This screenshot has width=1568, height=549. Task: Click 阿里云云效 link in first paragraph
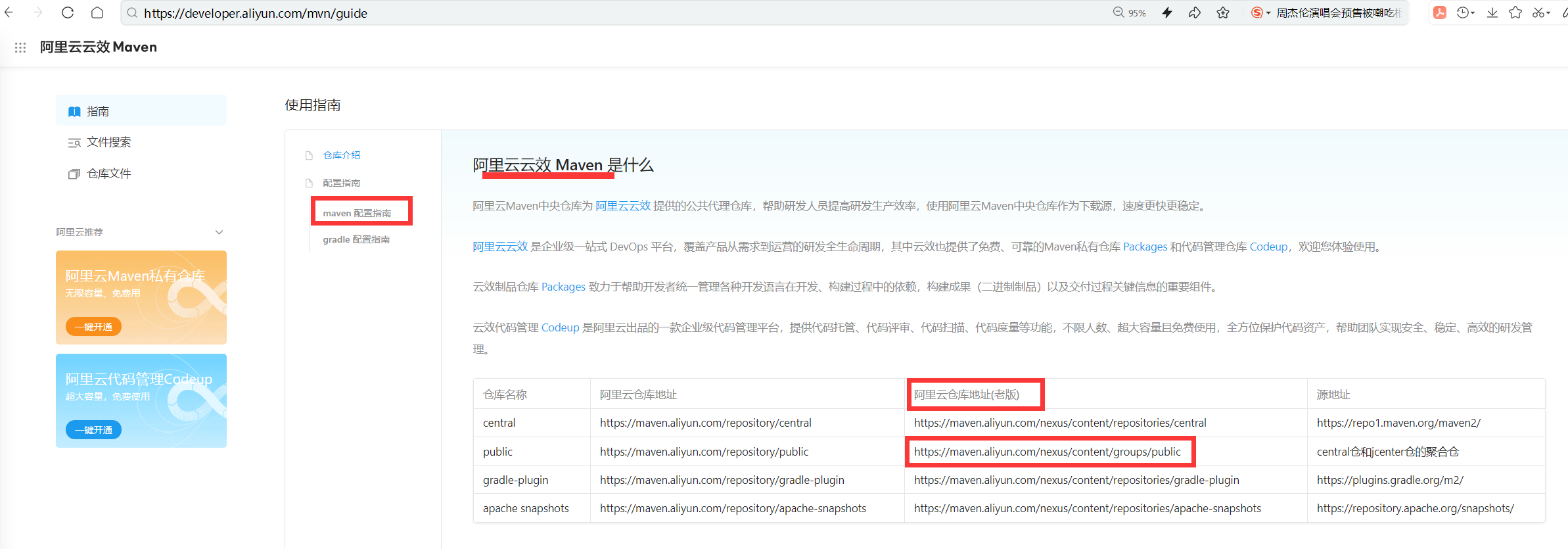(623, 206)
